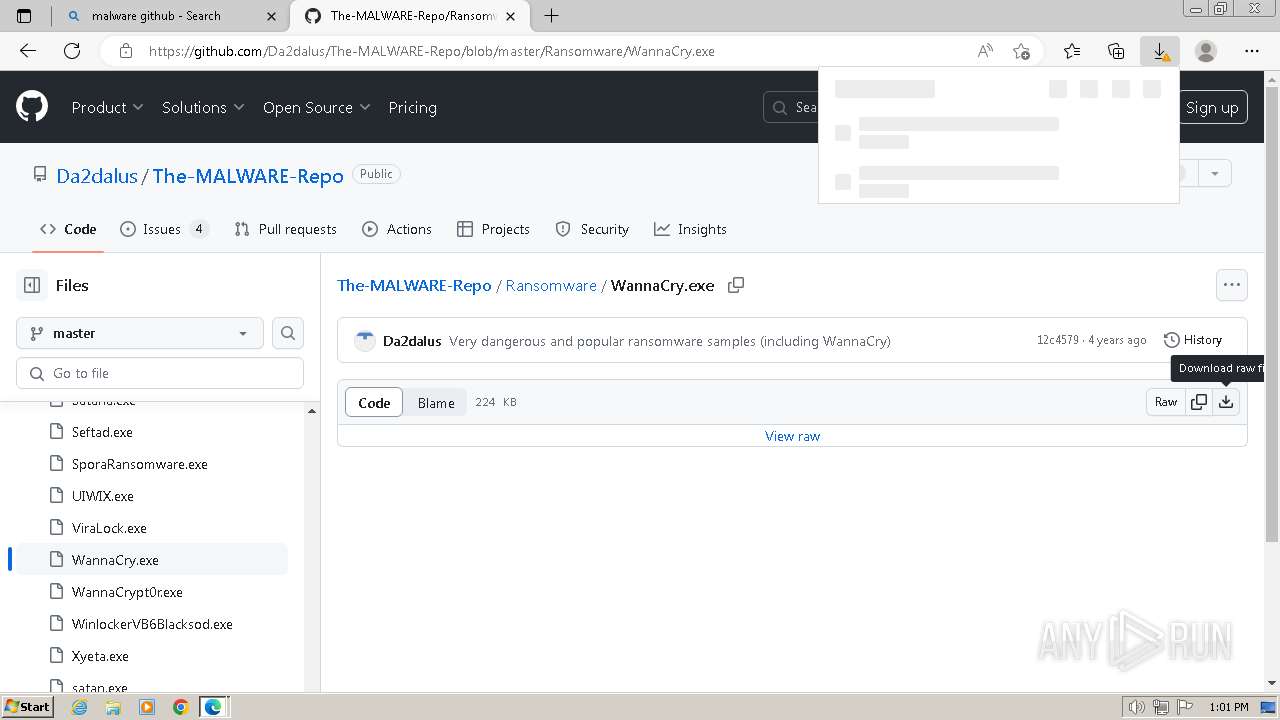Click the Raw button
The image size is (1280, 720).
pos(1166,402)
